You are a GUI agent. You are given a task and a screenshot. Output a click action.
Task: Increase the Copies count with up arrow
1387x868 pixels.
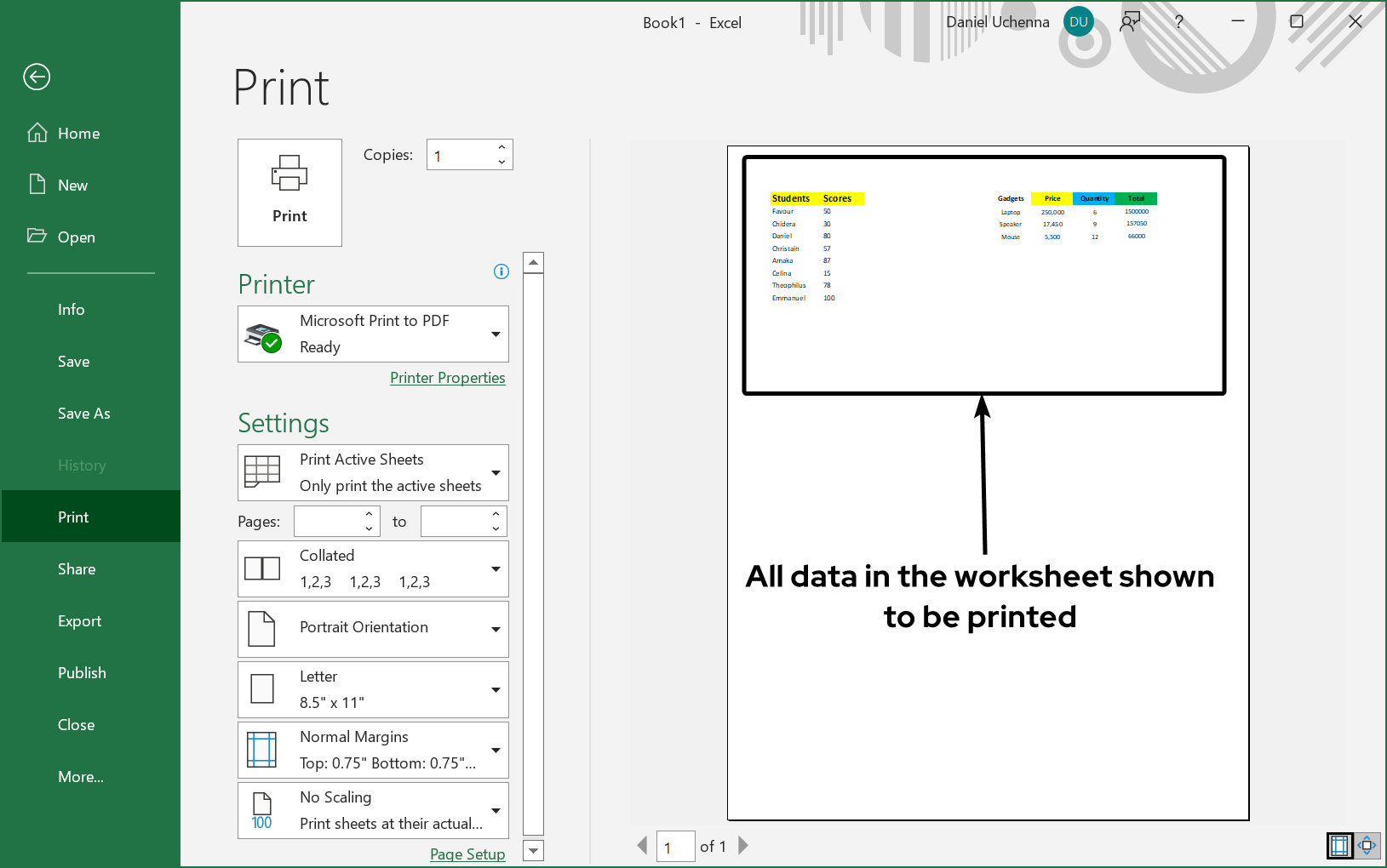tap(501, 147)
